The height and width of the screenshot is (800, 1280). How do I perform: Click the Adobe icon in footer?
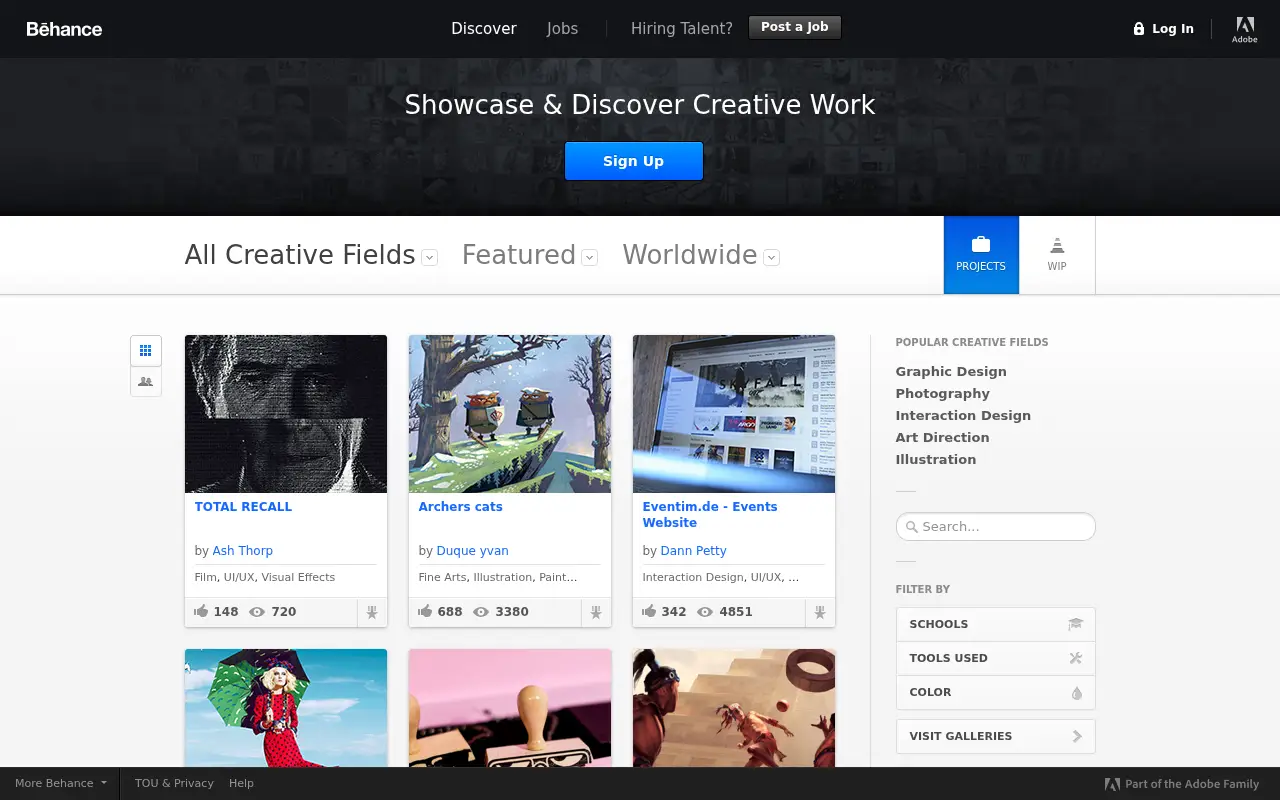[x=1112, y=784]
